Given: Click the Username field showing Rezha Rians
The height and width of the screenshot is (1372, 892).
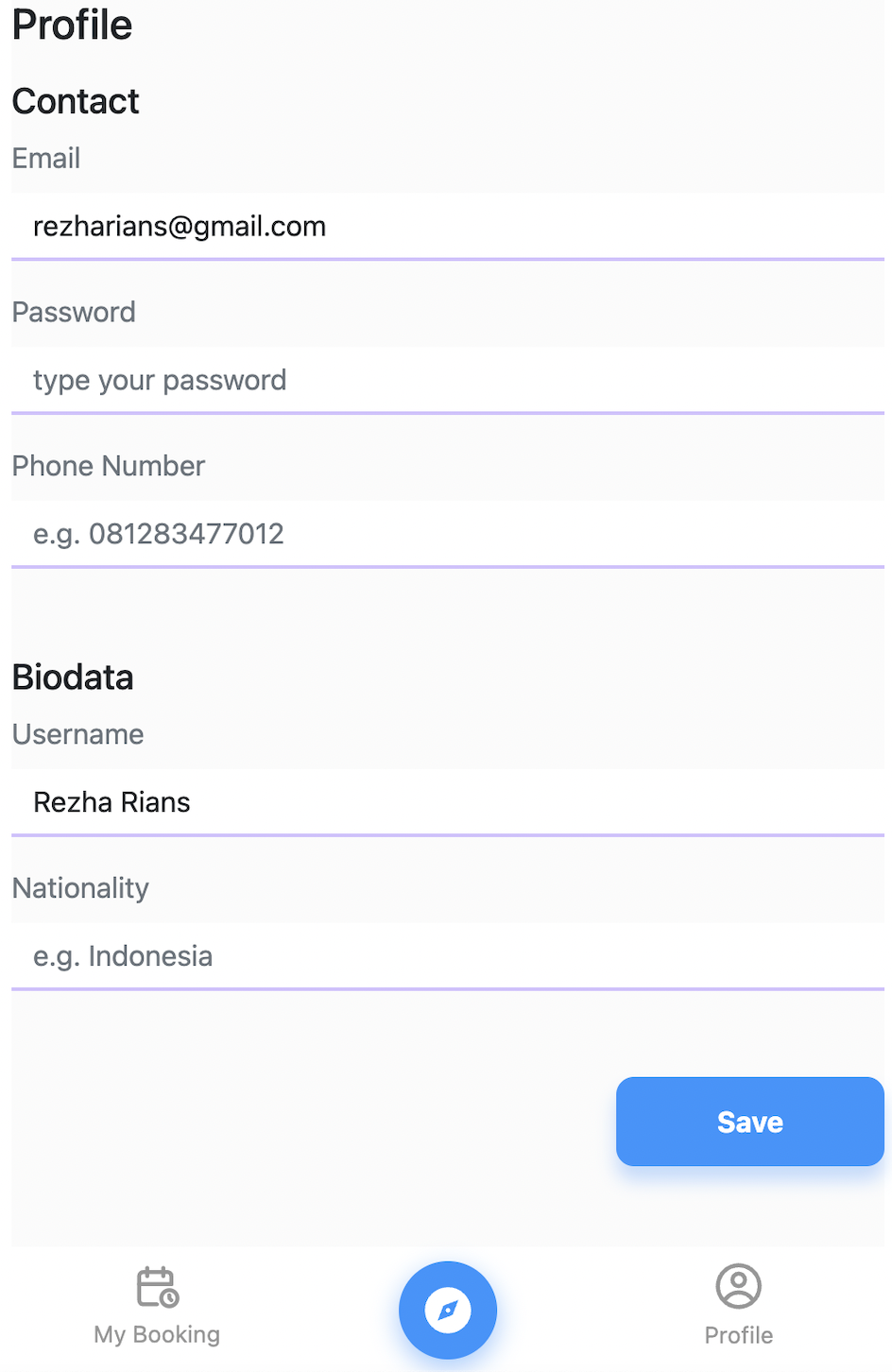Looking at the screenshot, I should (x=448, y=802).
